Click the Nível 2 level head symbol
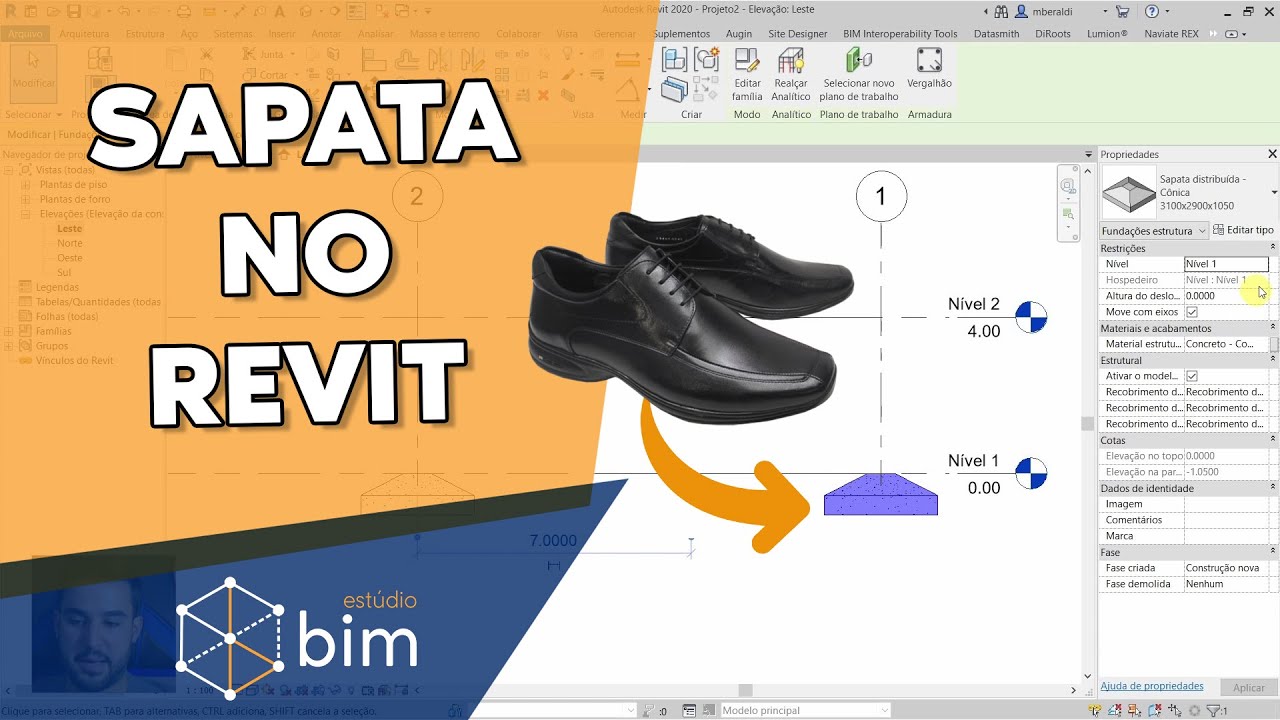1280x720 pixels. point(1031,318)
